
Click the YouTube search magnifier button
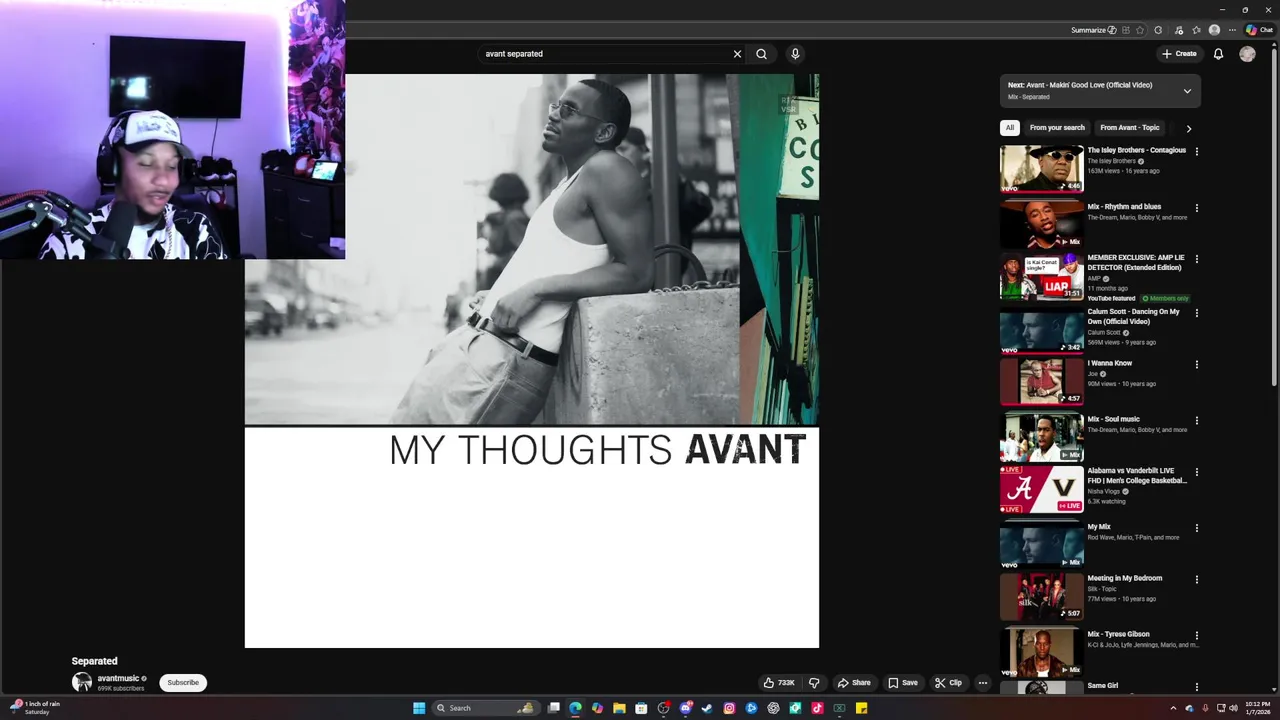coord(761,54)
